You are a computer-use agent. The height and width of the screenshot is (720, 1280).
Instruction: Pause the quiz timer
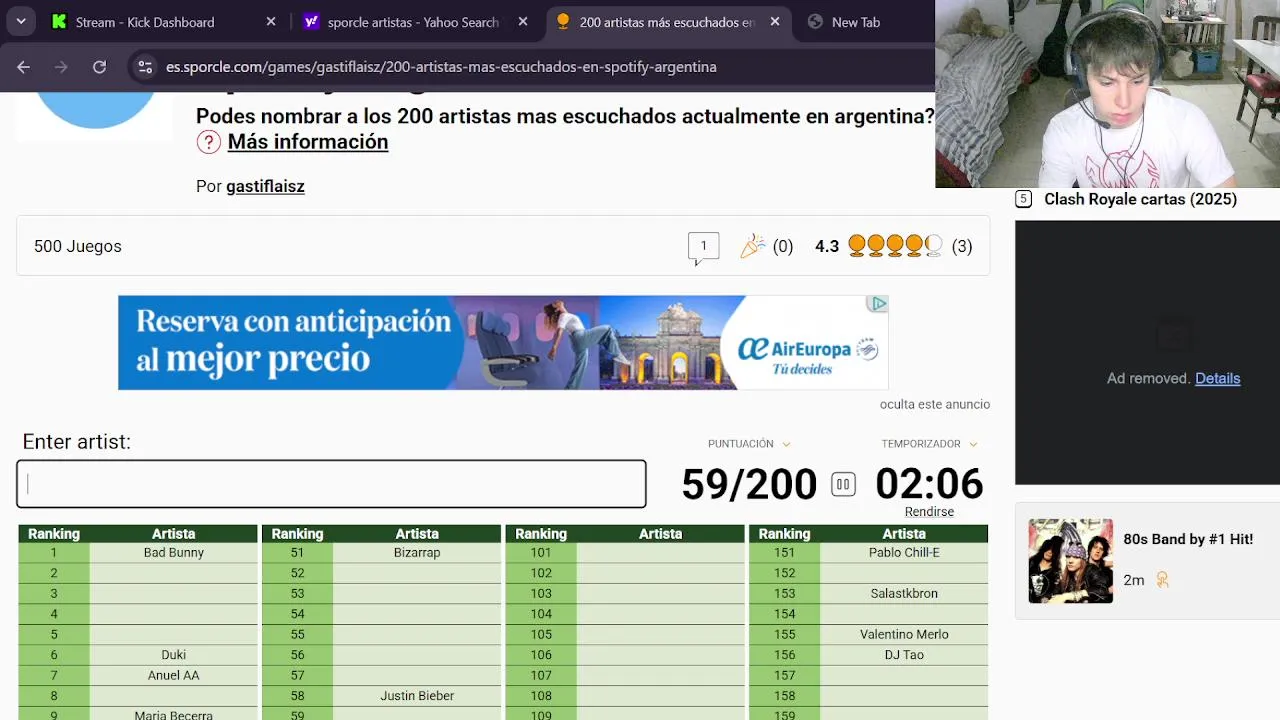(x=843, y=485)
